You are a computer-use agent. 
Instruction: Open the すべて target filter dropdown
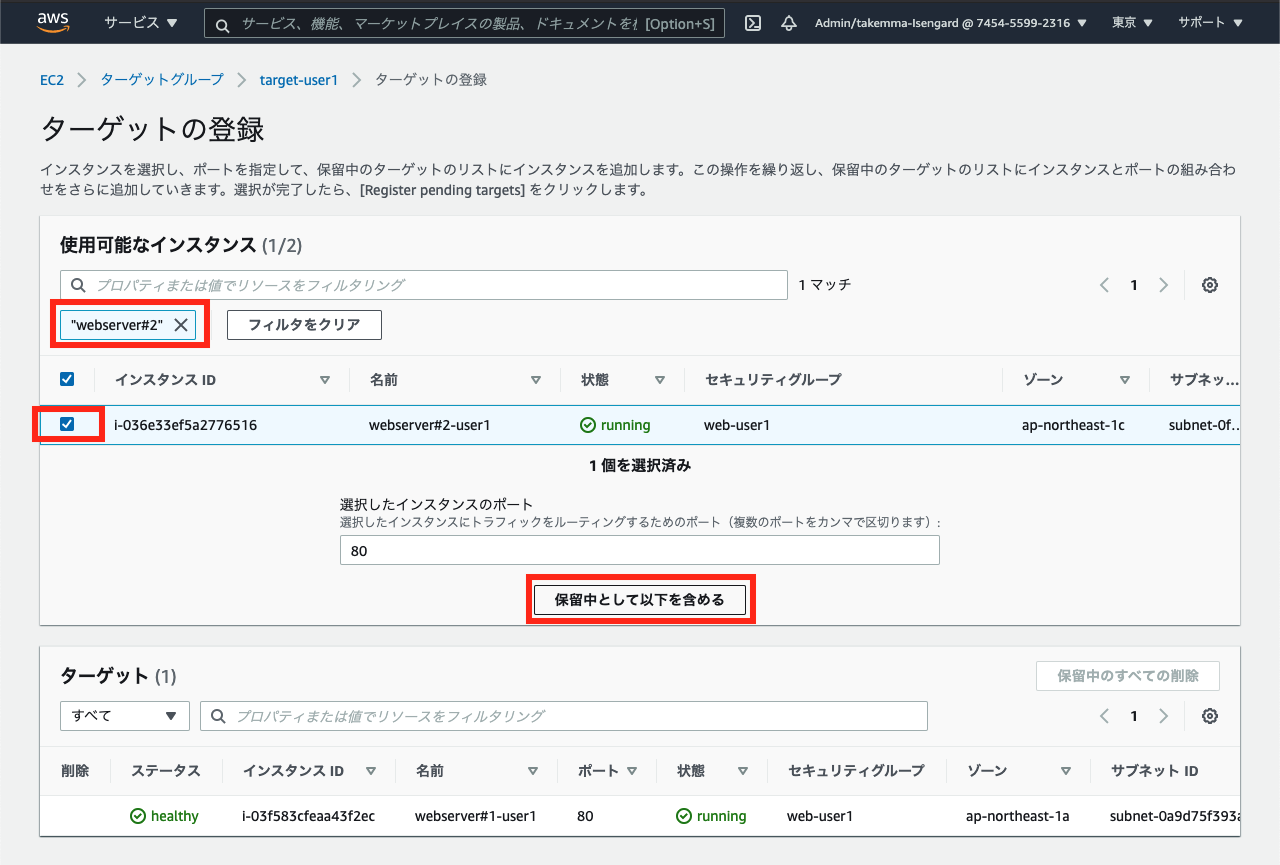click(x=125, y=716)
